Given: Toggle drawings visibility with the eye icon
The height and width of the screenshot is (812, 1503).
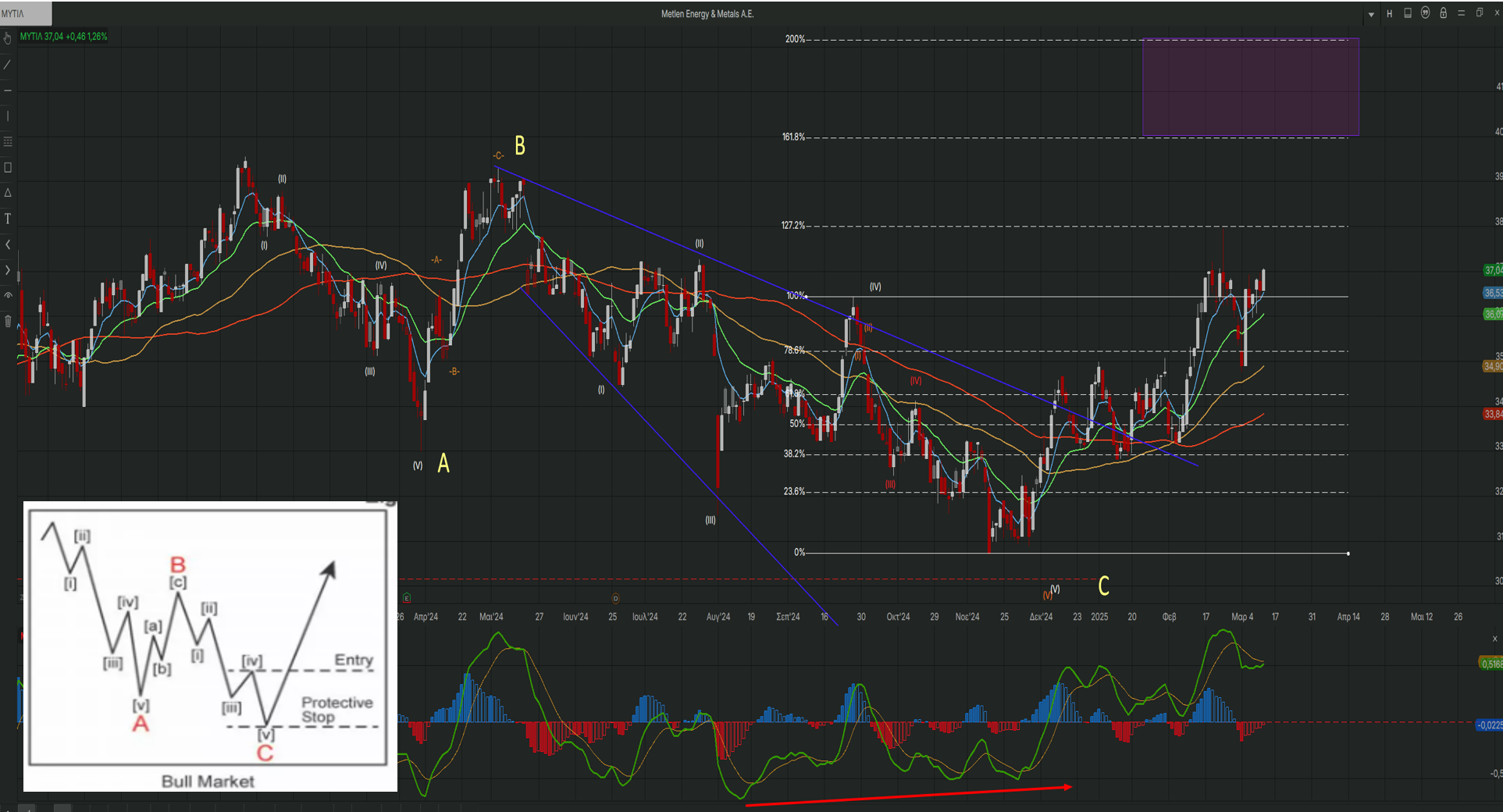Looking at the screenshot, I should (x=7, y=295).
